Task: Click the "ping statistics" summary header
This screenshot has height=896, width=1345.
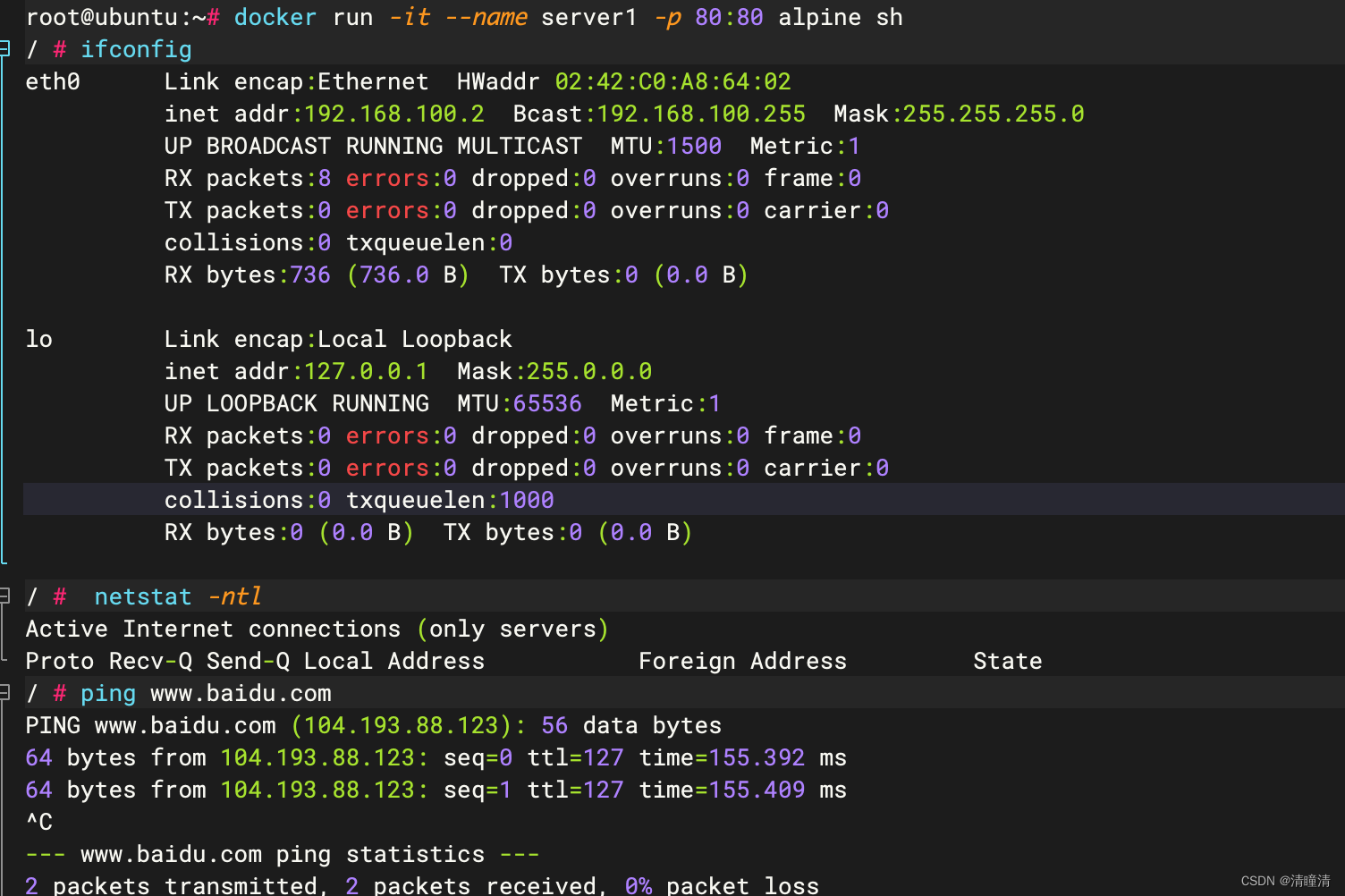Action: coord(380,854)
